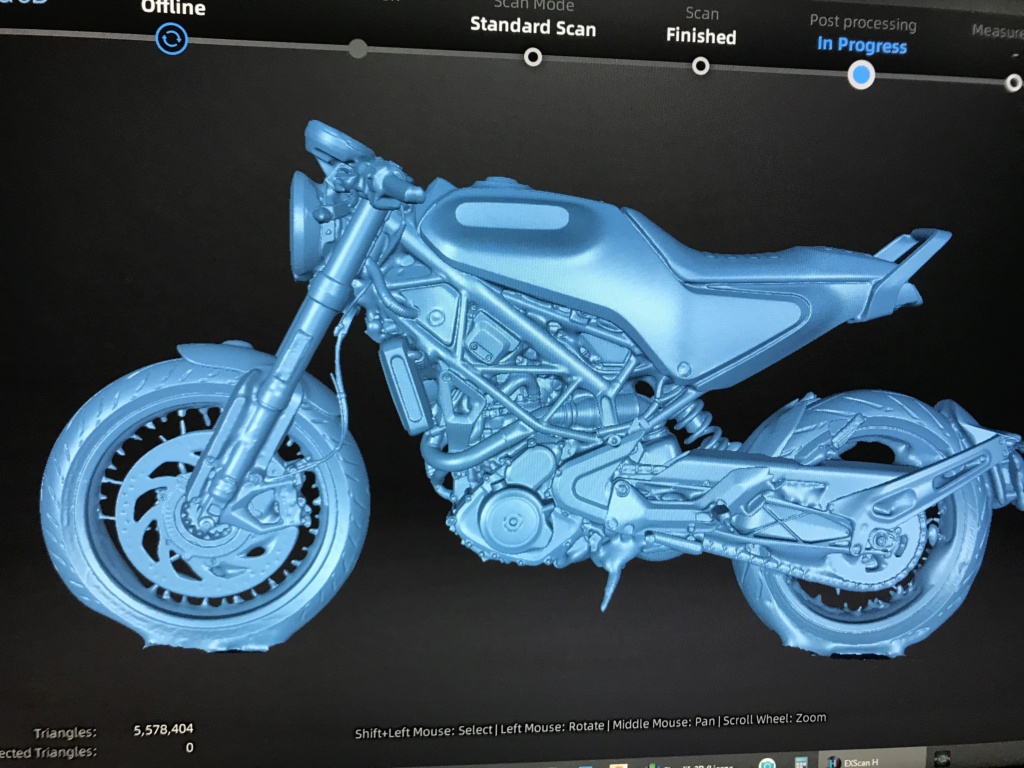Click the selected triangles value 0
The height and width of the screenshot is (768, 1024).
[x=189, y=748]
